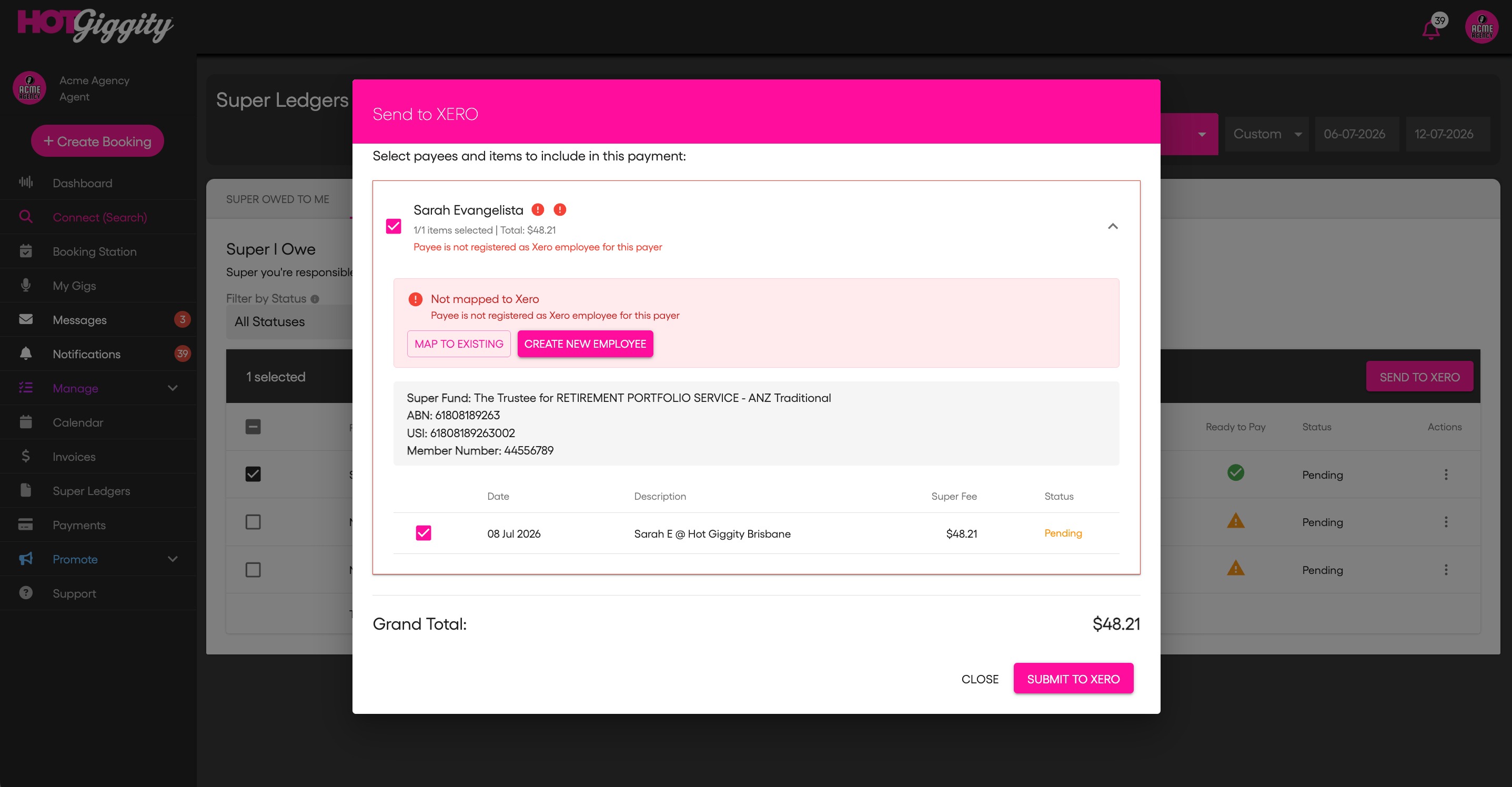Click the My Gigs microphone icon
The image size is (1512, 787).
point(26,285)
